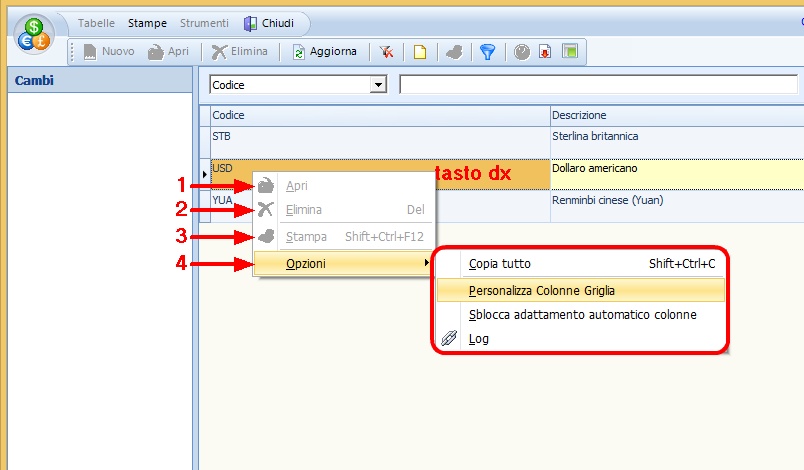
Task: Click the Aggiorna refresh toolbar button
Action: (324, 52)
